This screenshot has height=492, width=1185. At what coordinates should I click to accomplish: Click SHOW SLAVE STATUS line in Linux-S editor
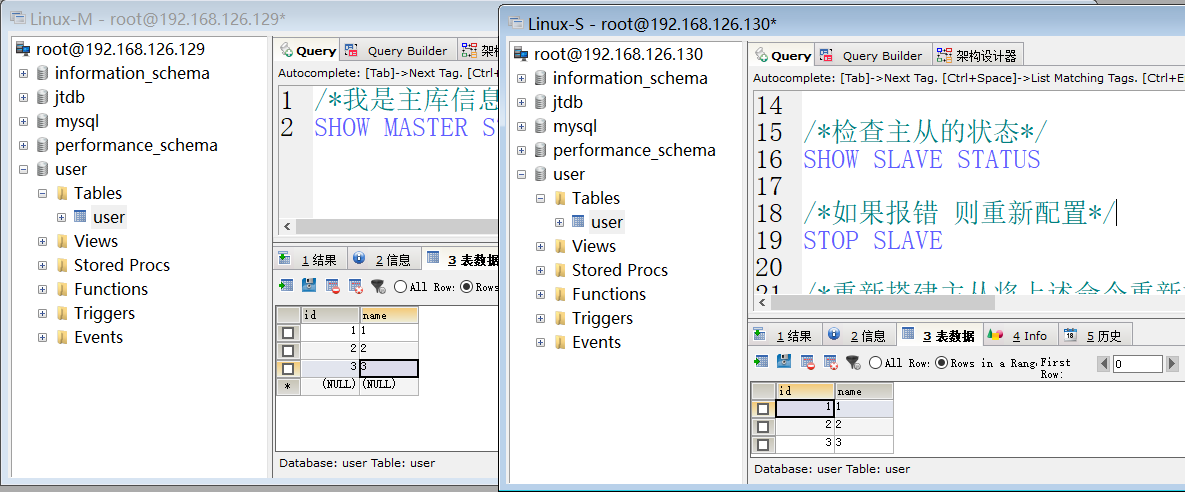[922, 159]
